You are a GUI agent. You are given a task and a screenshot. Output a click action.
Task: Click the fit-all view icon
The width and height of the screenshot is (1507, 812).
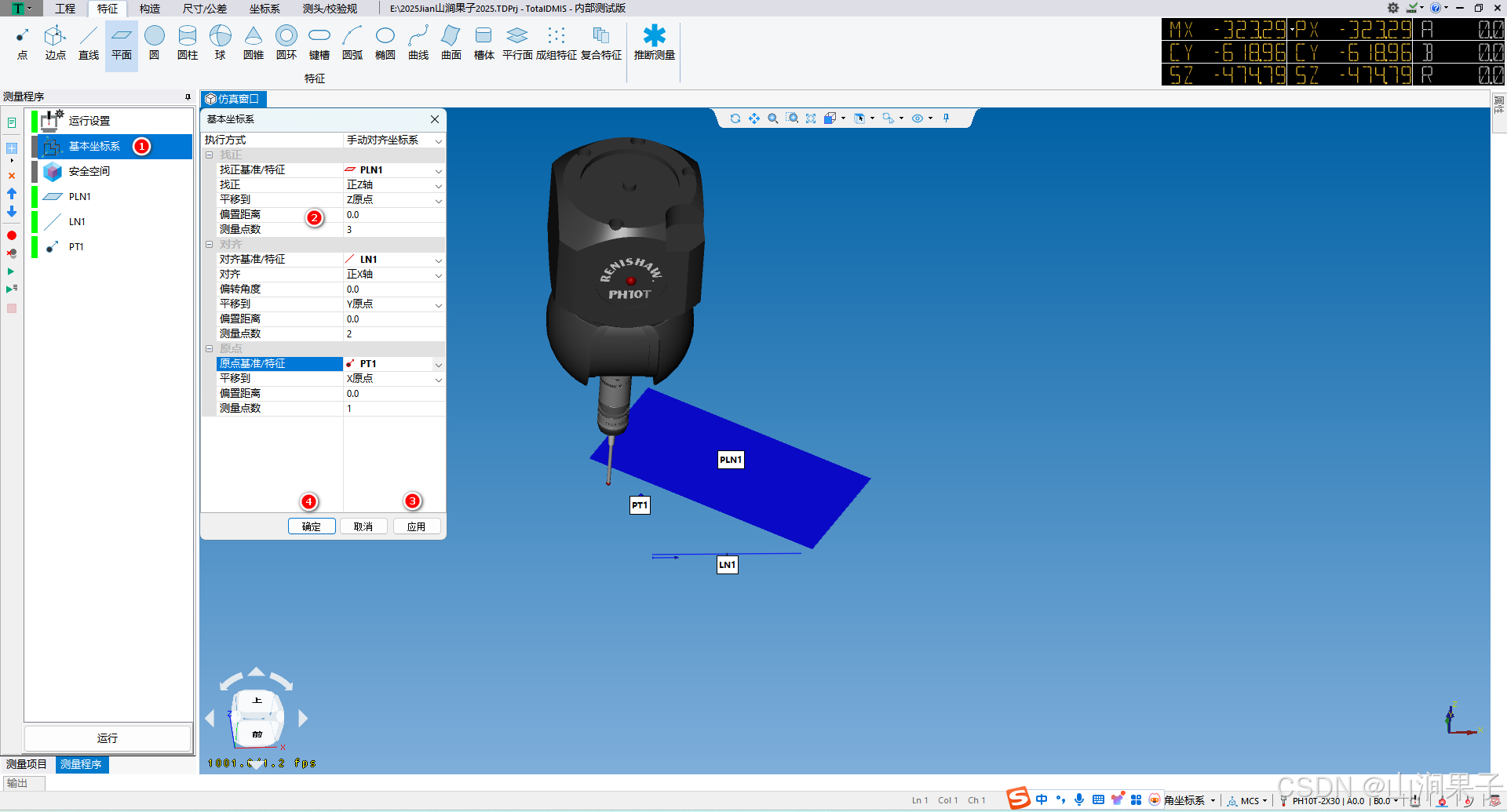(811, 118)
